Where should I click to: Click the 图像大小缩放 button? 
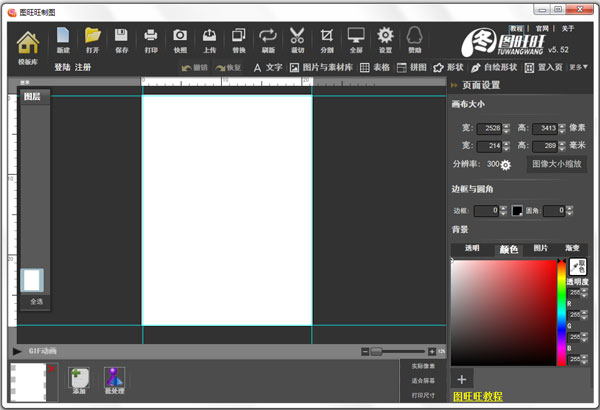pos(557,164)
